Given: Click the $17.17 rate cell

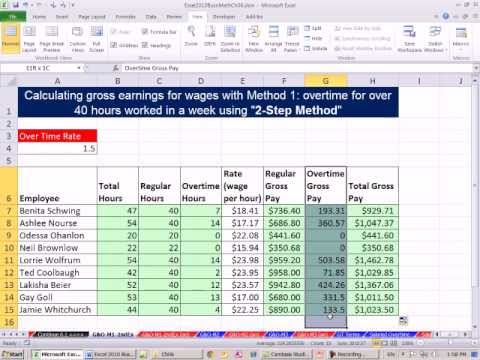Looking at the screenshot, I should tap(243, 223).
